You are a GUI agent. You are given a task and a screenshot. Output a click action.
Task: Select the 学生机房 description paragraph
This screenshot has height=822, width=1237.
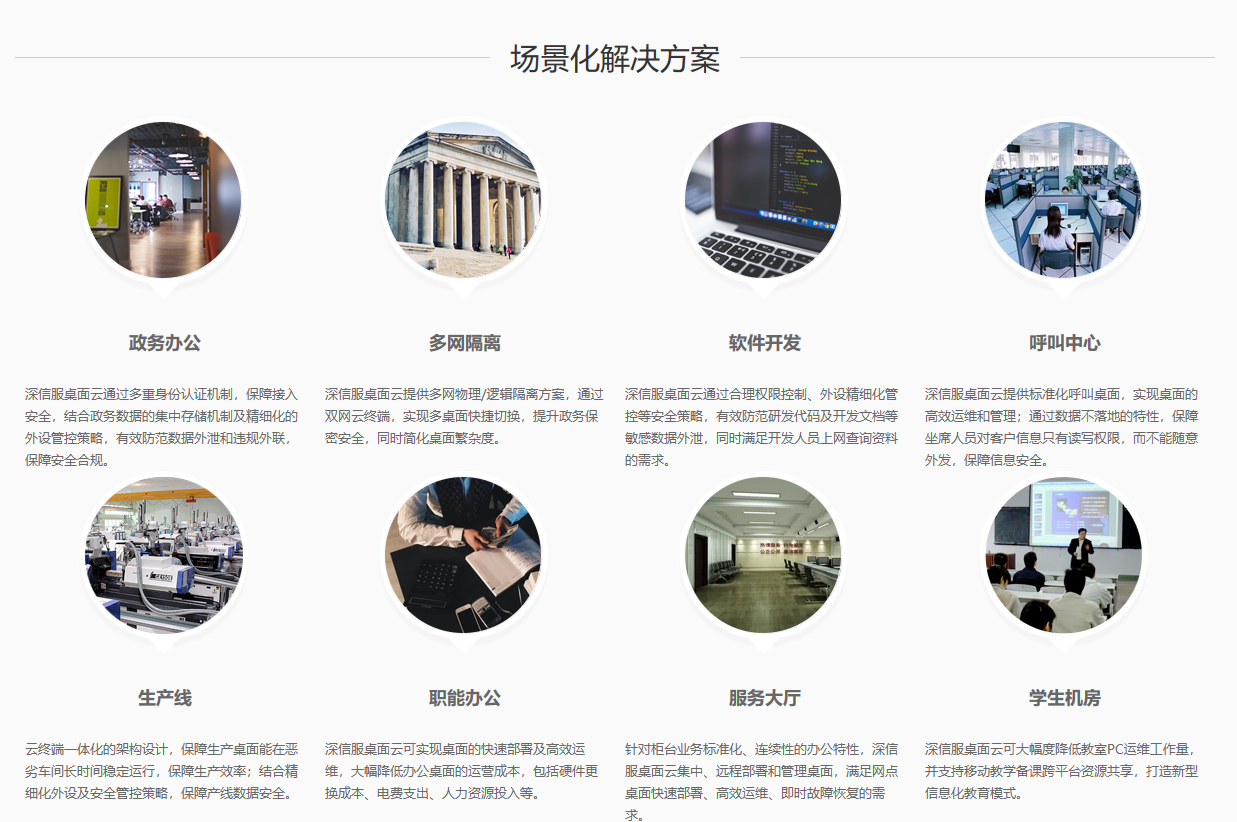coord(1062,770)
